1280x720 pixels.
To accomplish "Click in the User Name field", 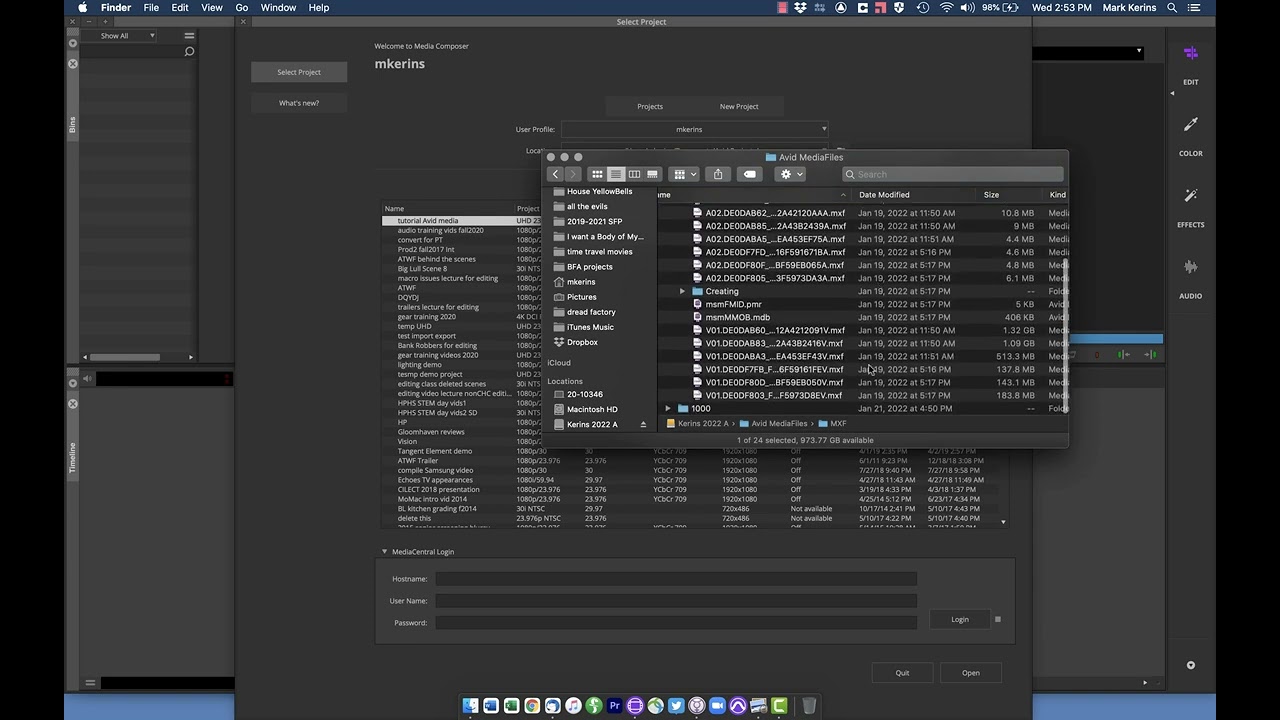I will (x=676, y=601).
